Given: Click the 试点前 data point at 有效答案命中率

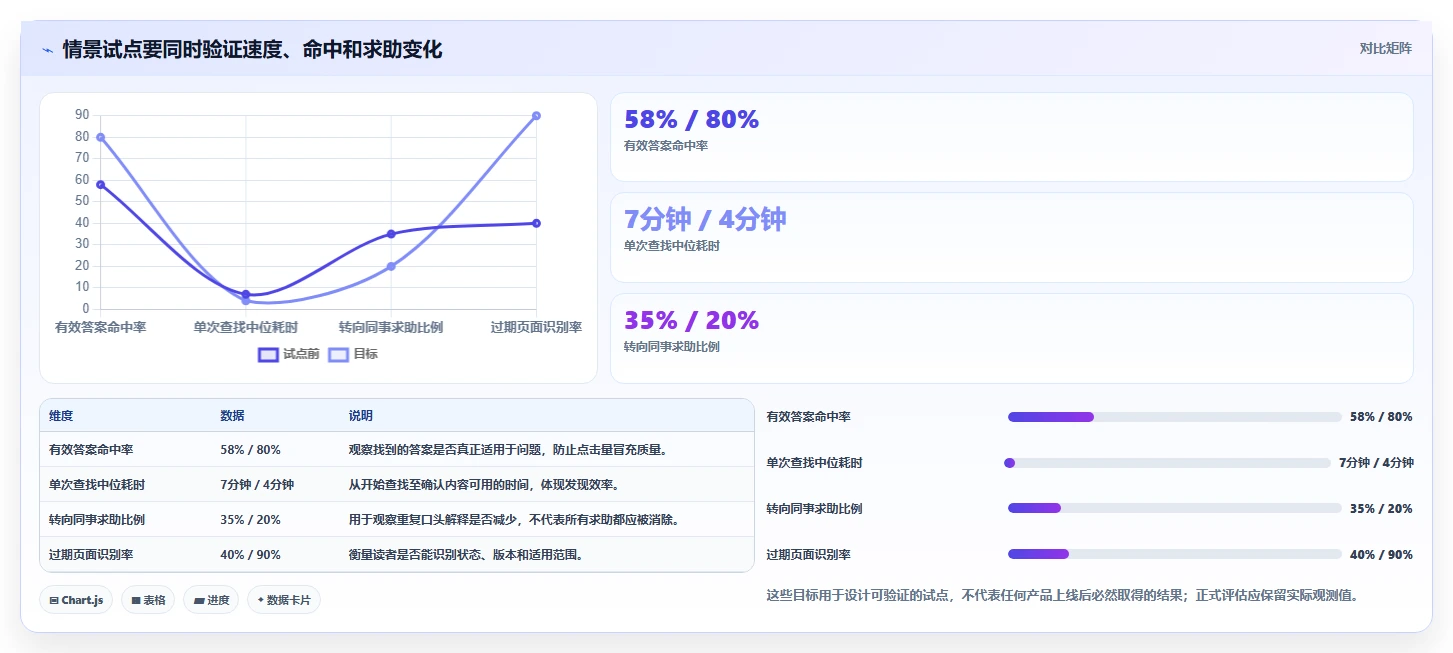Looking at the screenshot, I should tap(101, 184).
